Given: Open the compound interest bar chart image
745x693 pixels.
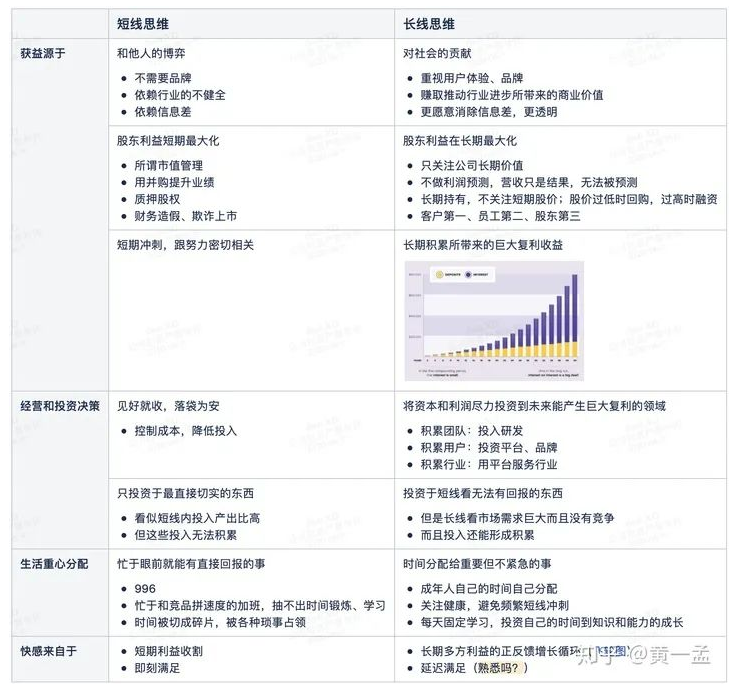Looking at the screenshot, I should click(494, 321).
